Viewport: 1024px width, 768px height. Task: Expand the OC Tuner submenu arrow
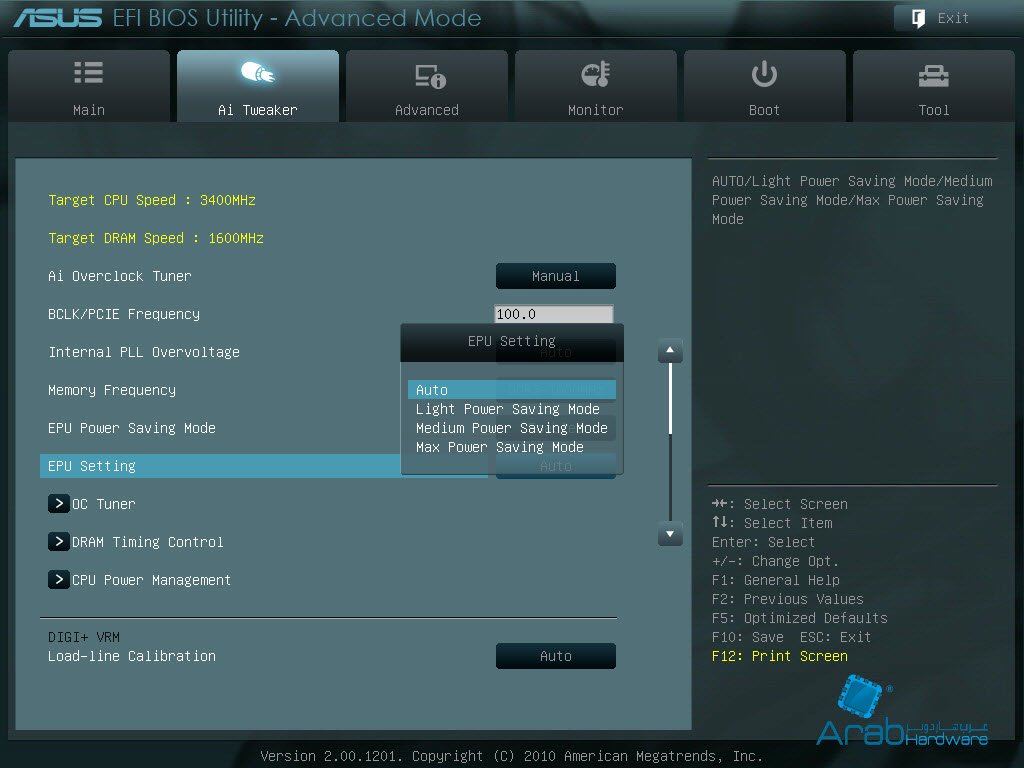[x=59, y=504]
